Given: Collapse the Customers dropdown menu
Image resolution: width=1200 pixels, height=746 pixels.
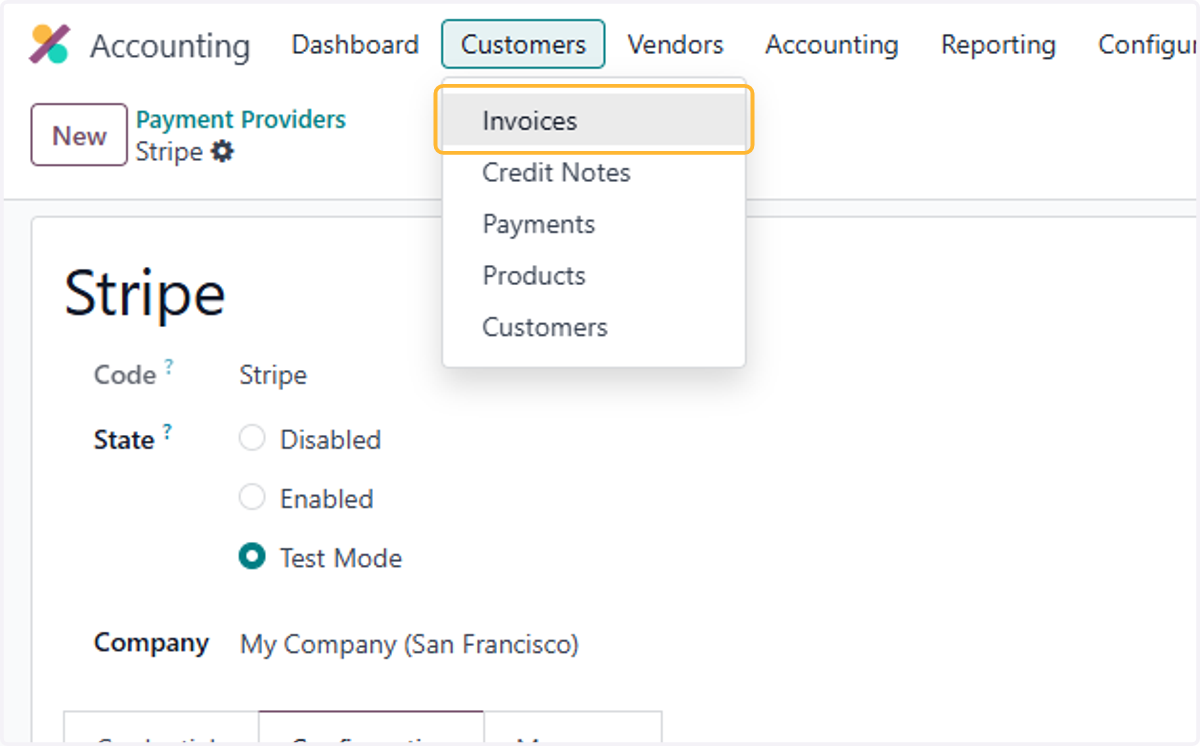Looking at the screenshot, I should [x=523, y=44].
